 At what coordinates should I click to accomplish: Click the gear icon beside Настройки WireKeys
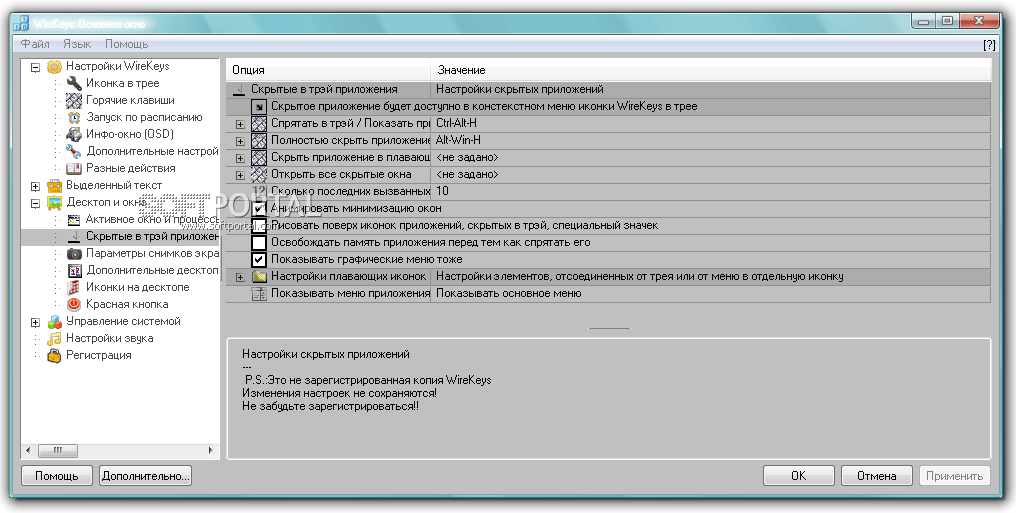[x=54, y=66]
